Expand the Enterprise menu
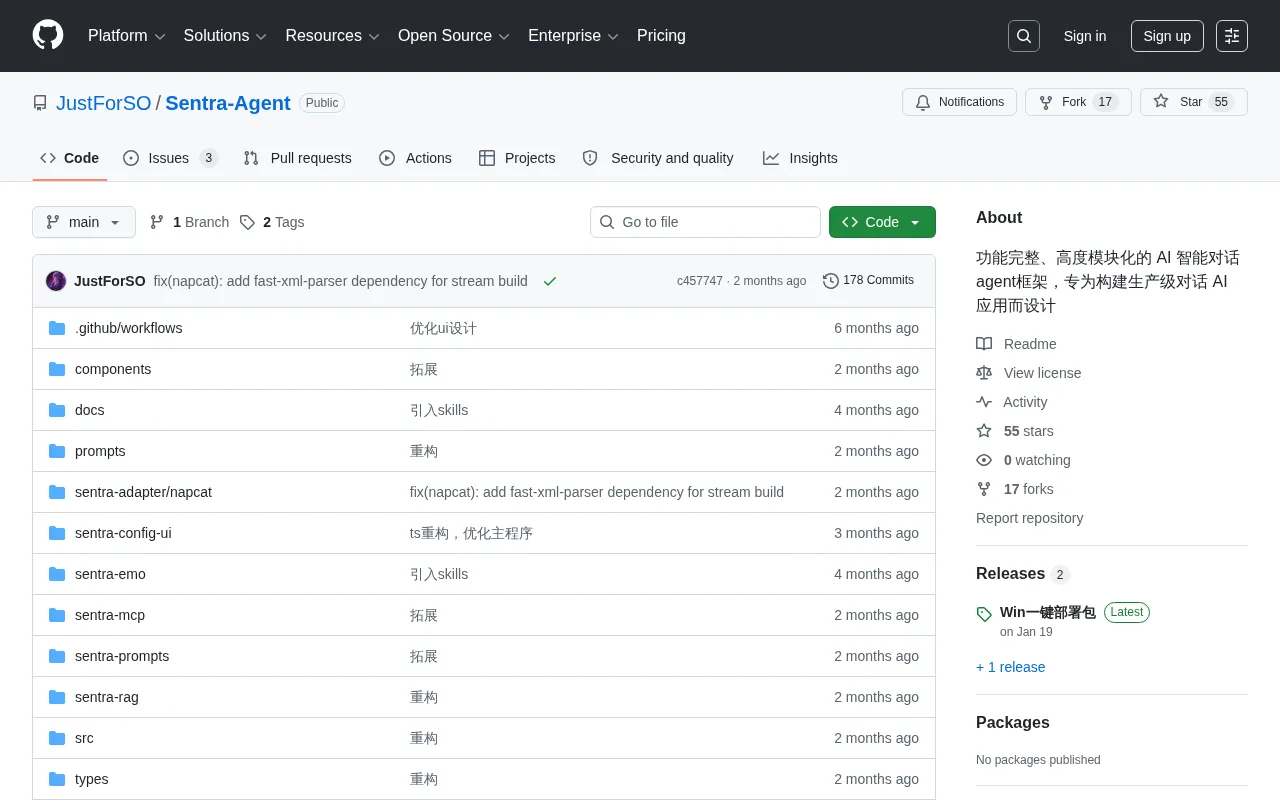This screenshot has width=1280, height=800. (x=574, y=36)
